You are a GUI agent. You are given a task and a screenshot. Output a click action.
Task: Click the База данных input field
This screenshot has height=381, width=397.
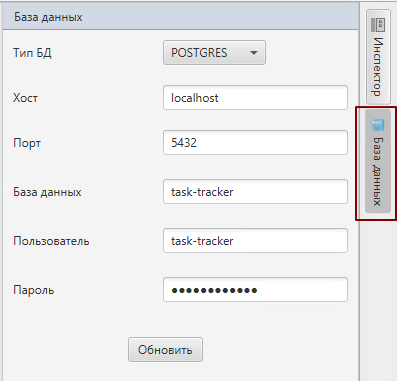[x=255, y=192]
